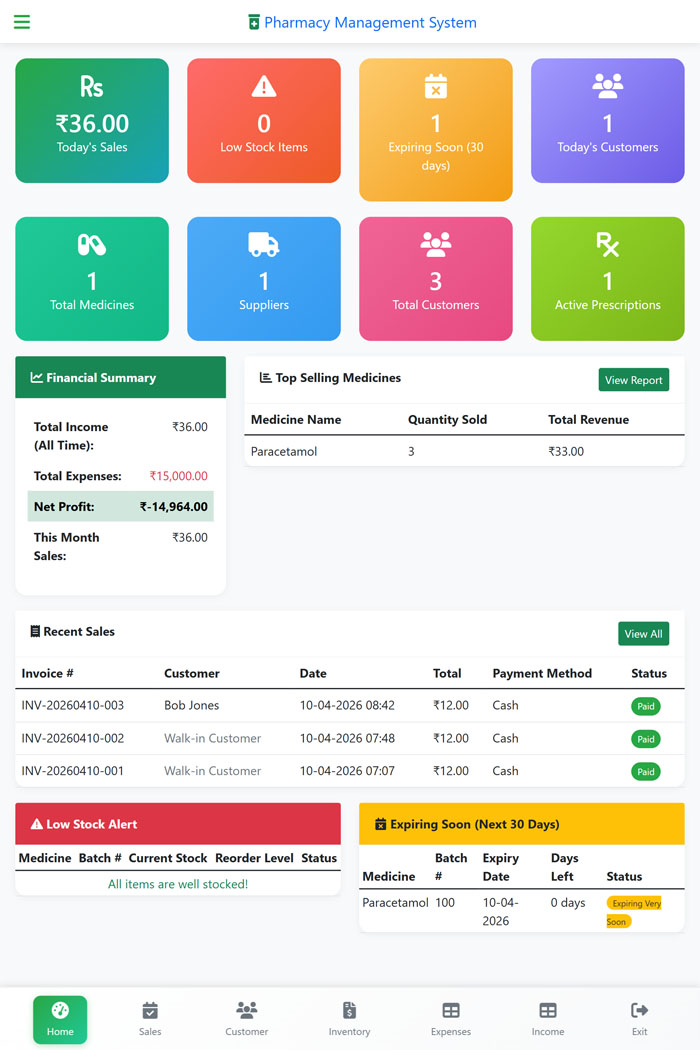The width and height of the screenshot is (700, 1050).
Task: Click the Expiring Very Soon status badge
Action: [x=634, y=912]
